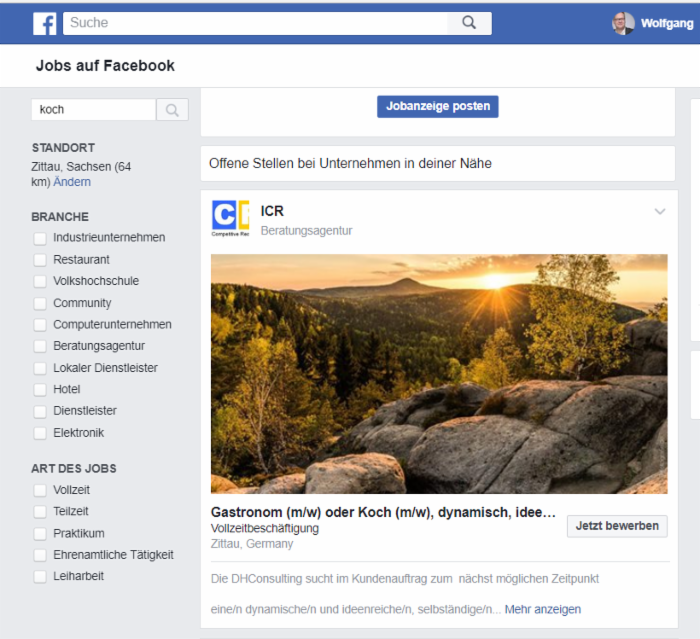Click the job search magnifier button
The image size is (700, 639).
(172, 110)
